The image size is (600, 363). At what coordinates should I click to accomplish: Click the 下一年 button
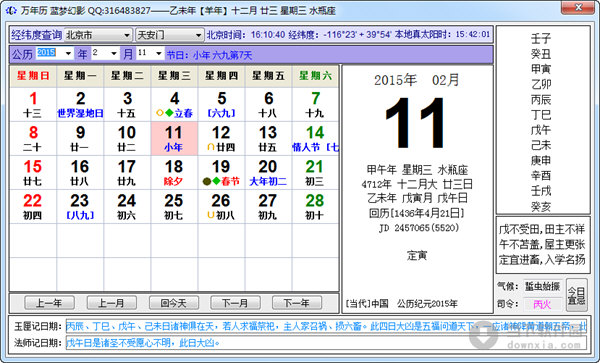point(297,303)
